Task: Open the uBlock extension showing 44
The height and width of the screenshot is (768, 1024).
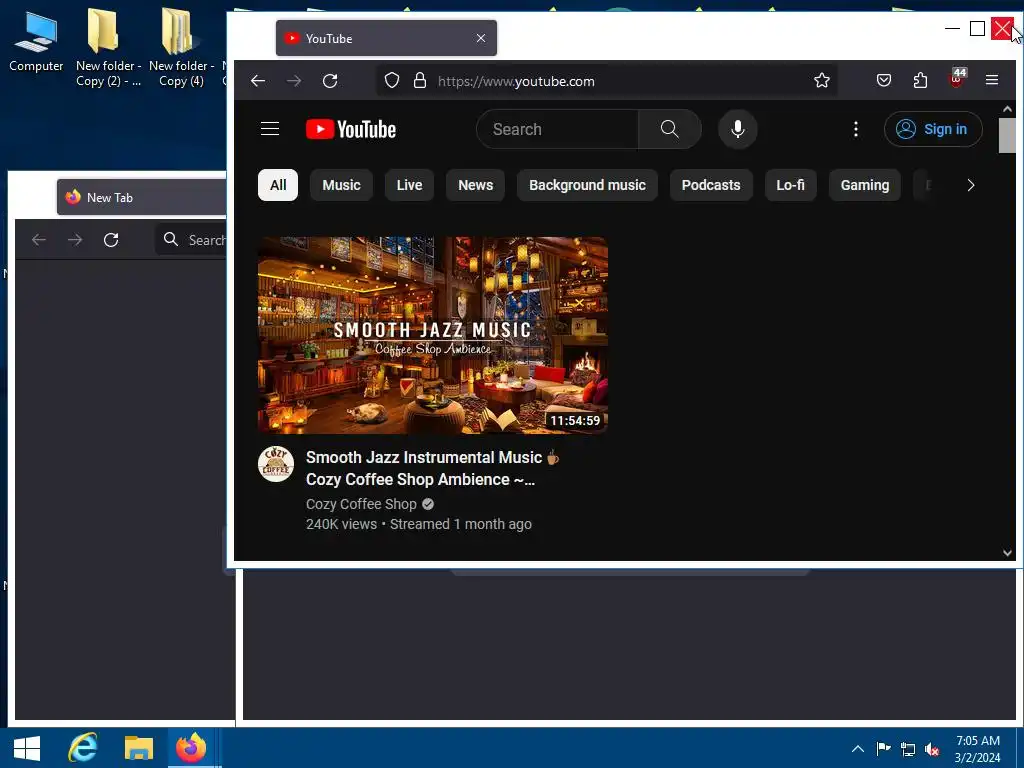Action: click(957, 78)
